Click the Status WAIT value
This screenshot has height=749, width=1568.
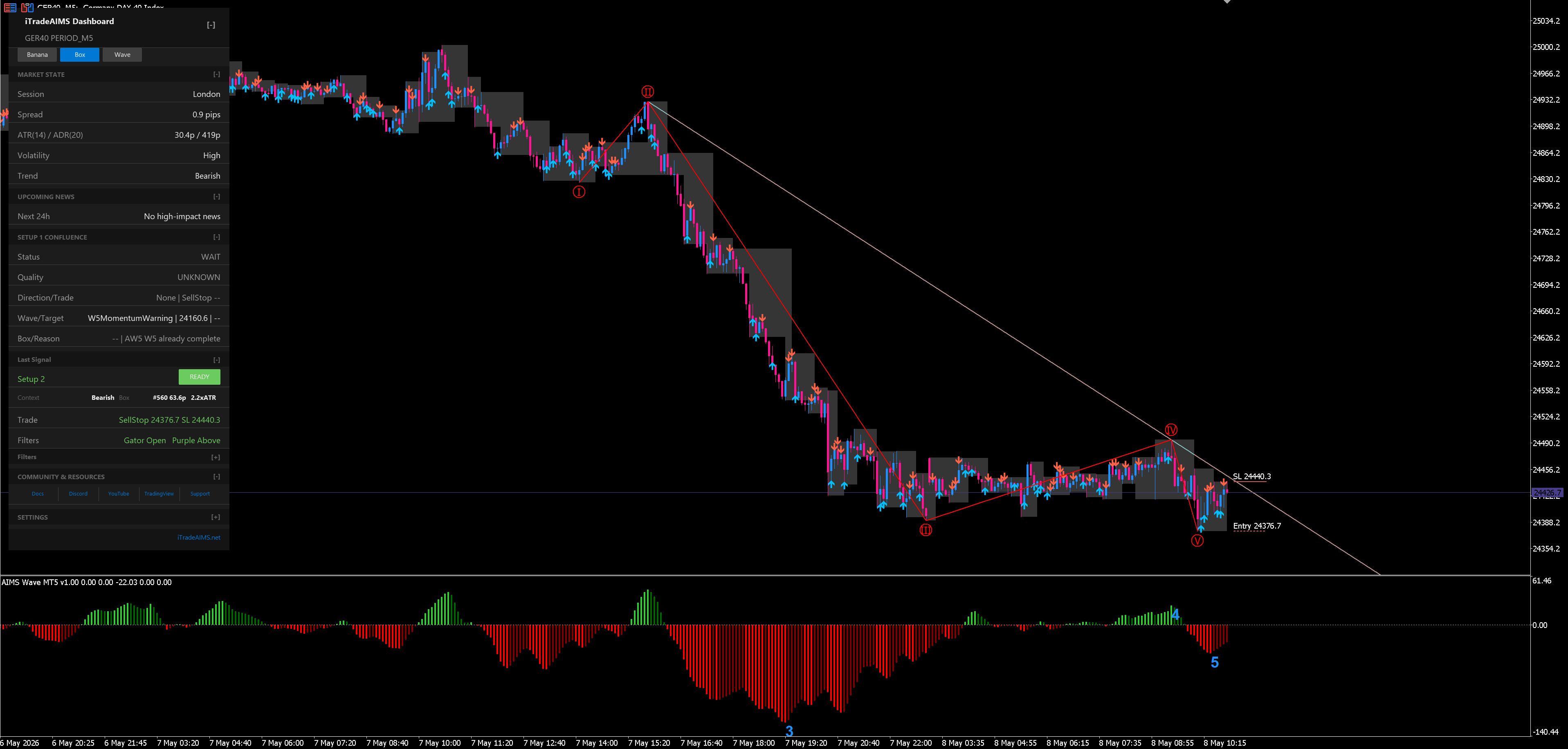click(211, 258)
